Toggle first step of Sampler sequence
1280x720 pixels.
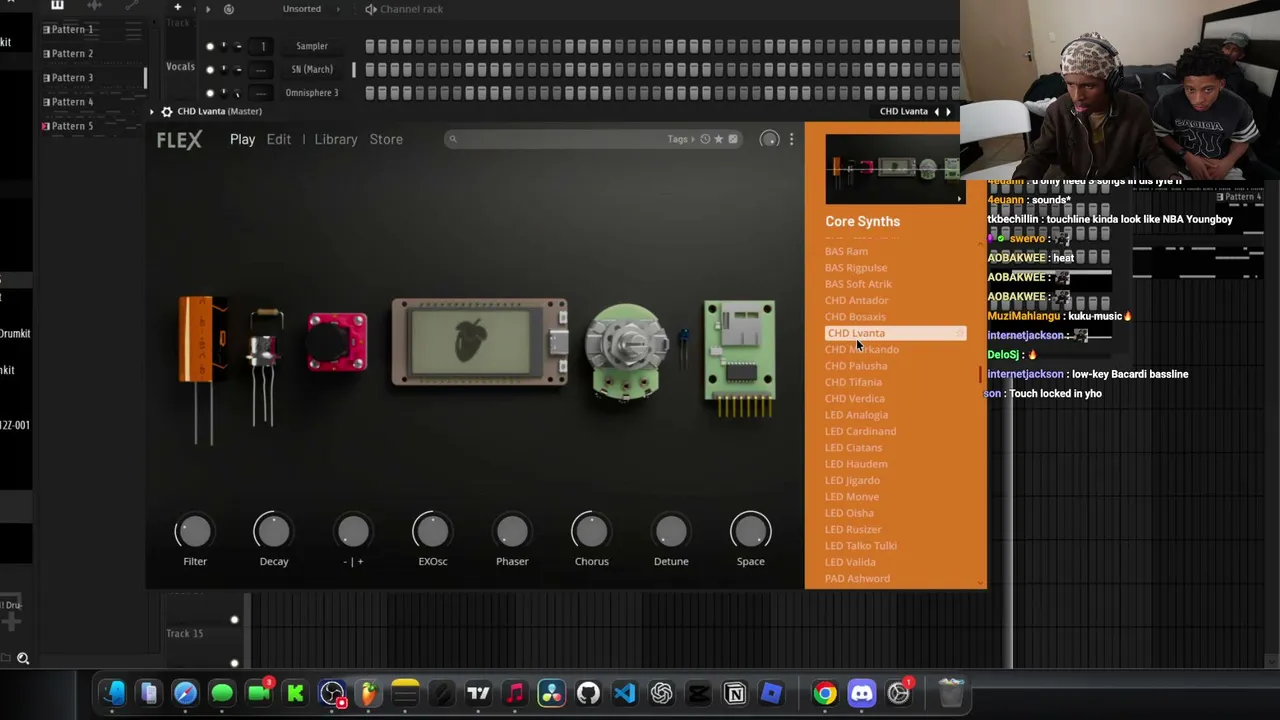pos(370,46)
